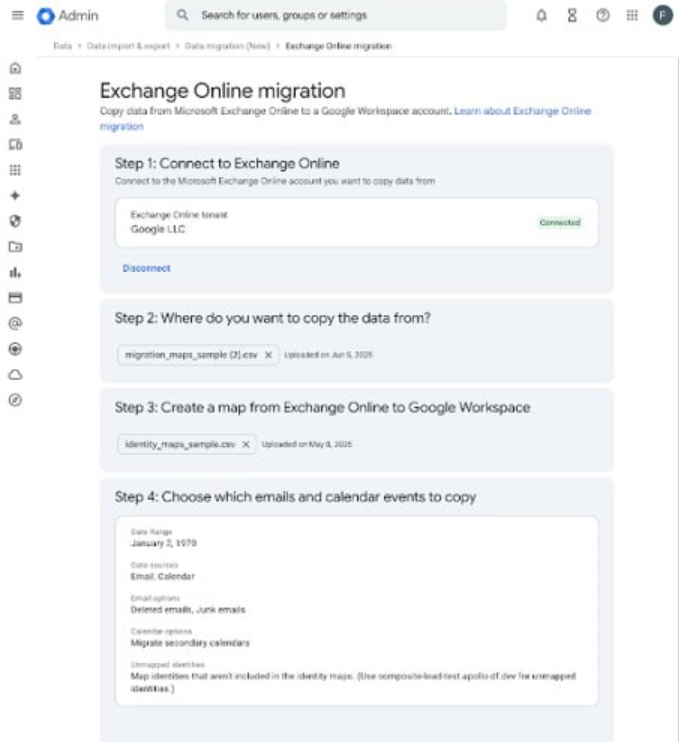The image size is (679, 742).
Task: Open Directory users icon in sidebar
Action: 15,119
